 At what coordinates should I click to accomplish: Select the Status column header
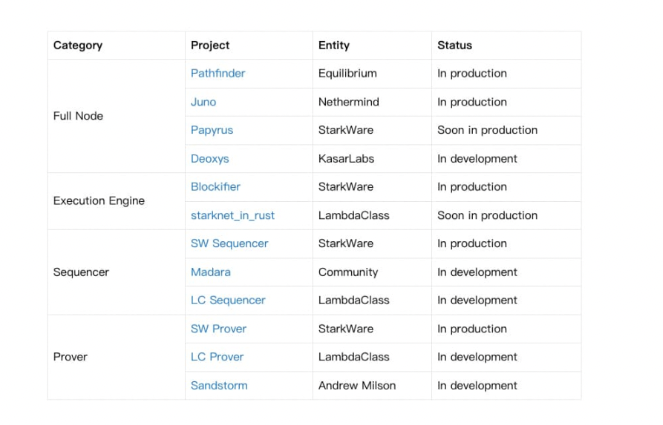[x=455, y=45]
